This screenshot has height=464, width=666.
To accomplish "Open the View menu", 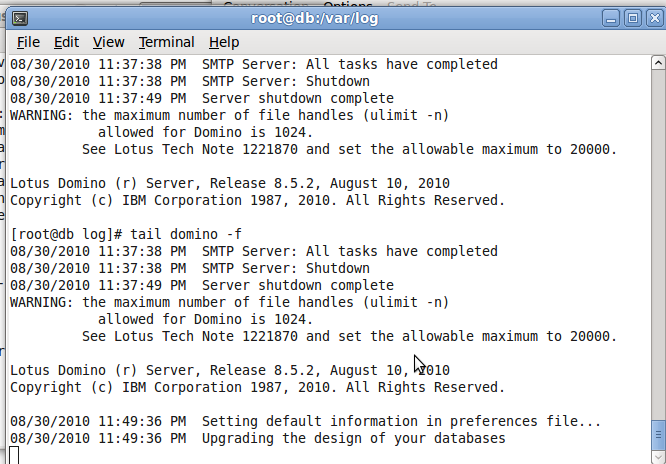I will click(x=108, y=42).
